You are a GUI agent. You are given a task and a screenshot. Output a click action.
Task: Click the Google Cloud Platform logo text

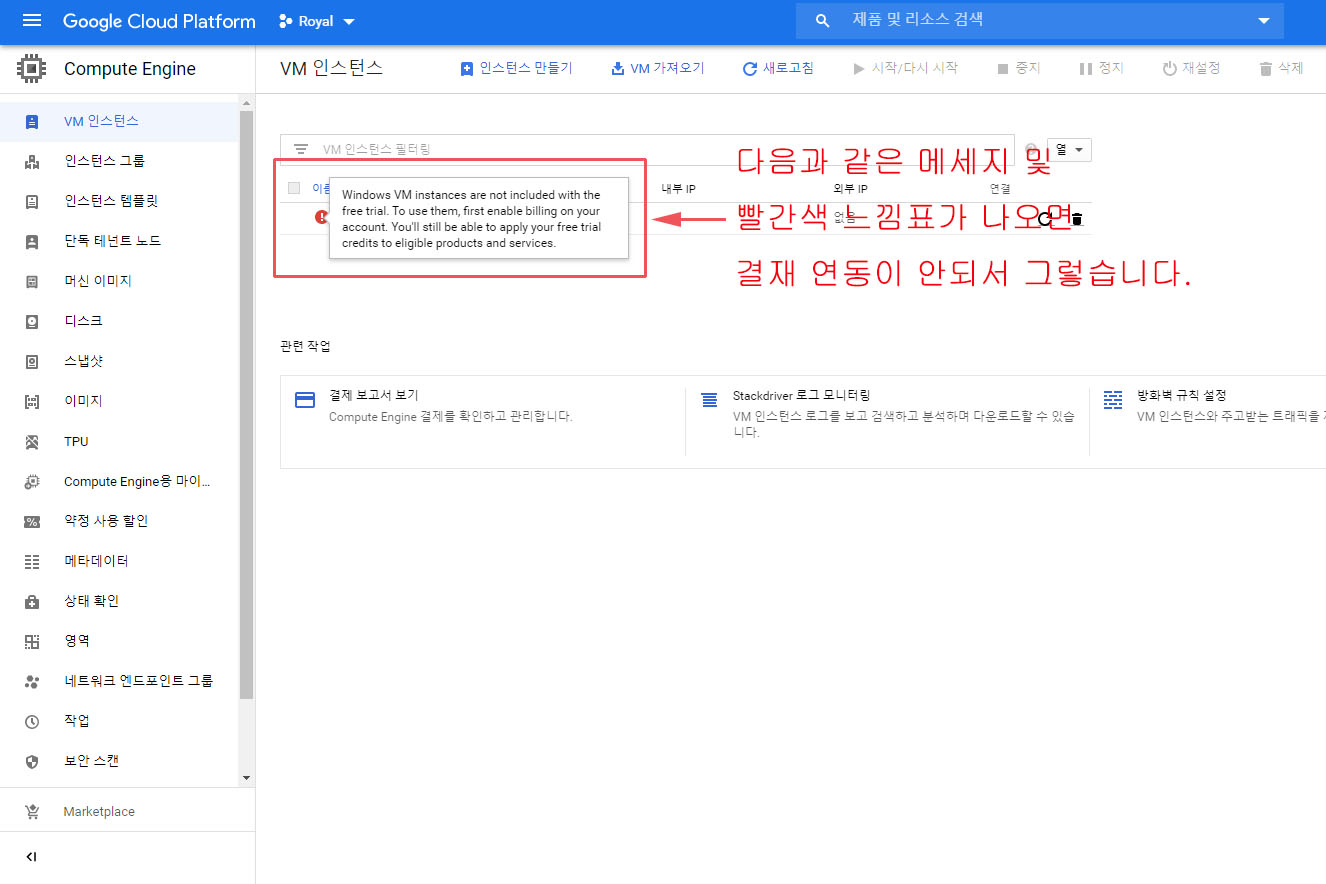(159, 21)
